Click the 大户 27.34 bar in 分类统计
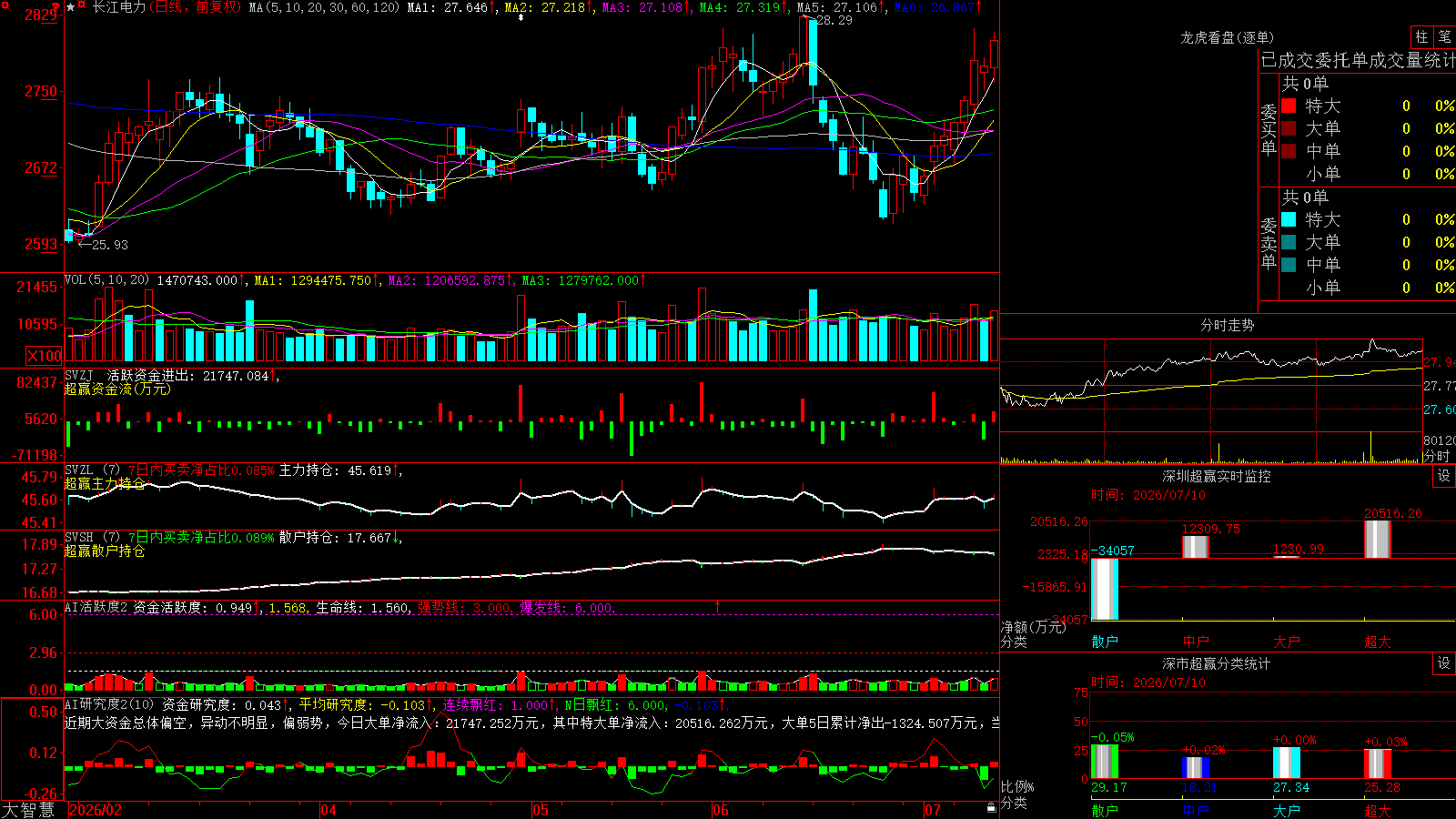1456x819 pixels. 1287,763
